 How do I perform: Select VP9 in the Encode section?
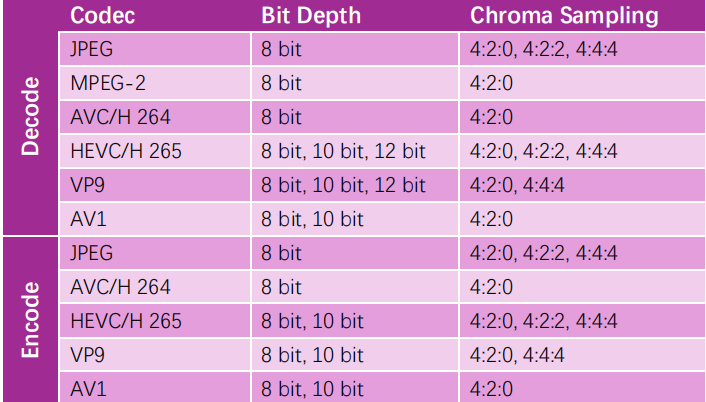(x=88, y=355)
